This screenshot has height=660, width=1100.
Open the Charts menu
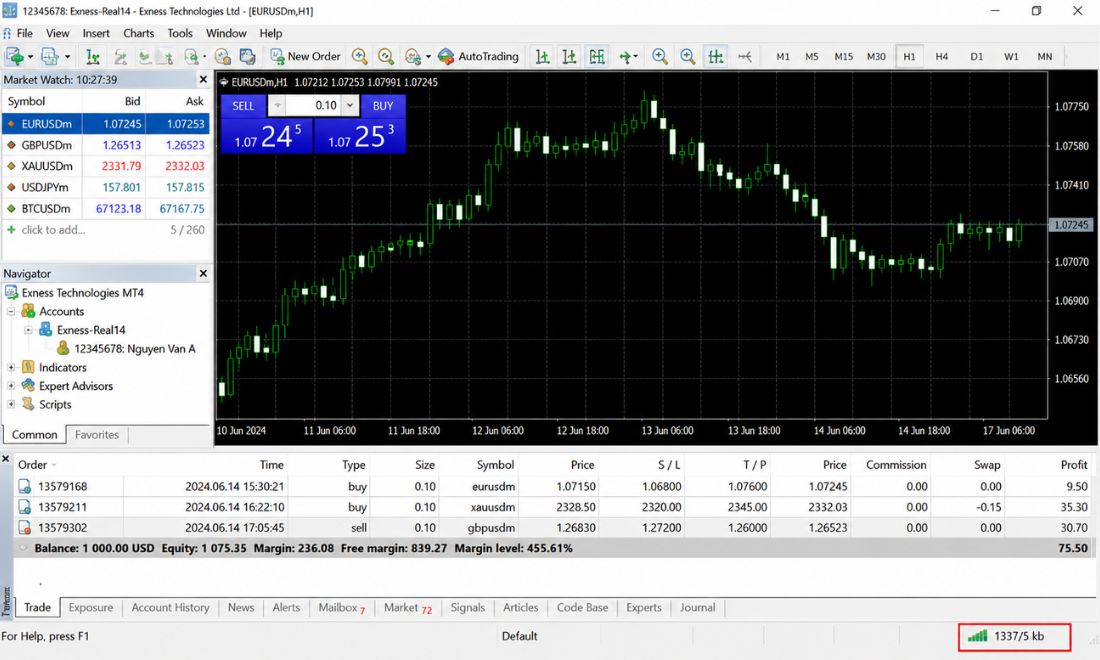[x=139, y=33]
